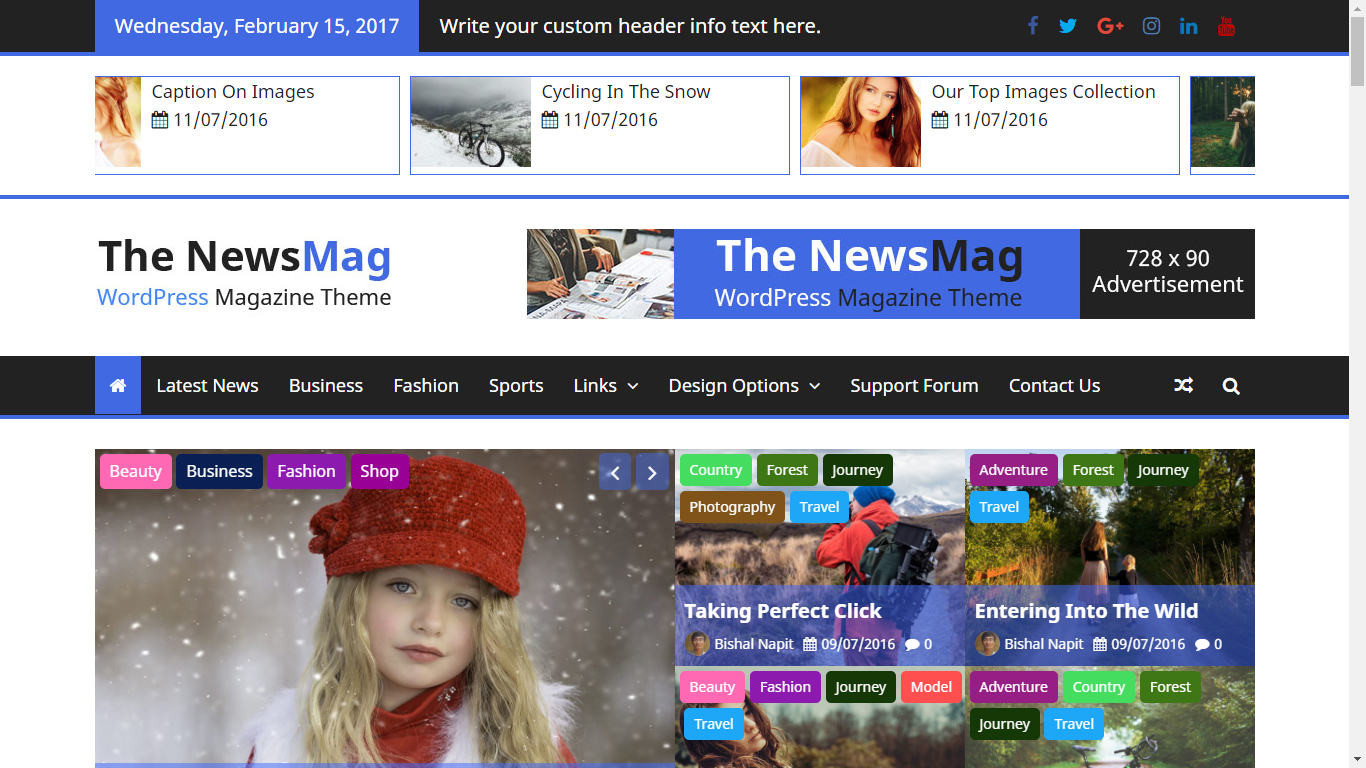1366x768 pixels.
Task: Click comment count on Taking Perfect Click
Action: pyautogui.click(x=918, y=644)
